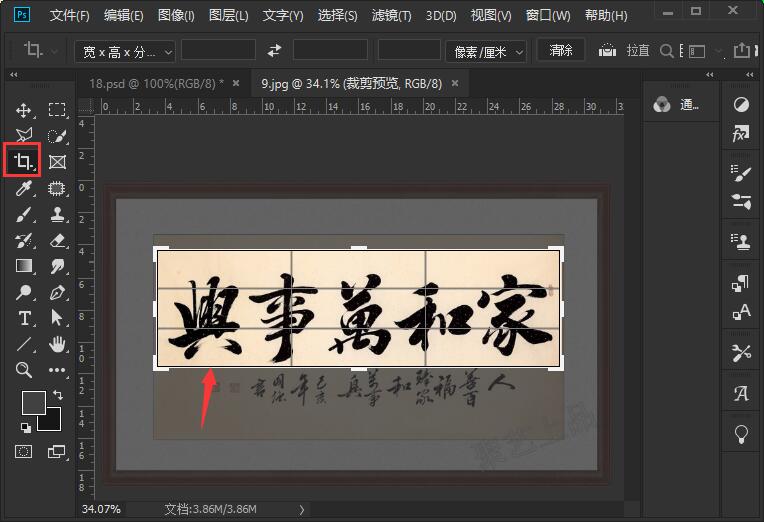Open the Image (图像) menu
This screenshot has height=522, width=764.
tap(176, 16)
